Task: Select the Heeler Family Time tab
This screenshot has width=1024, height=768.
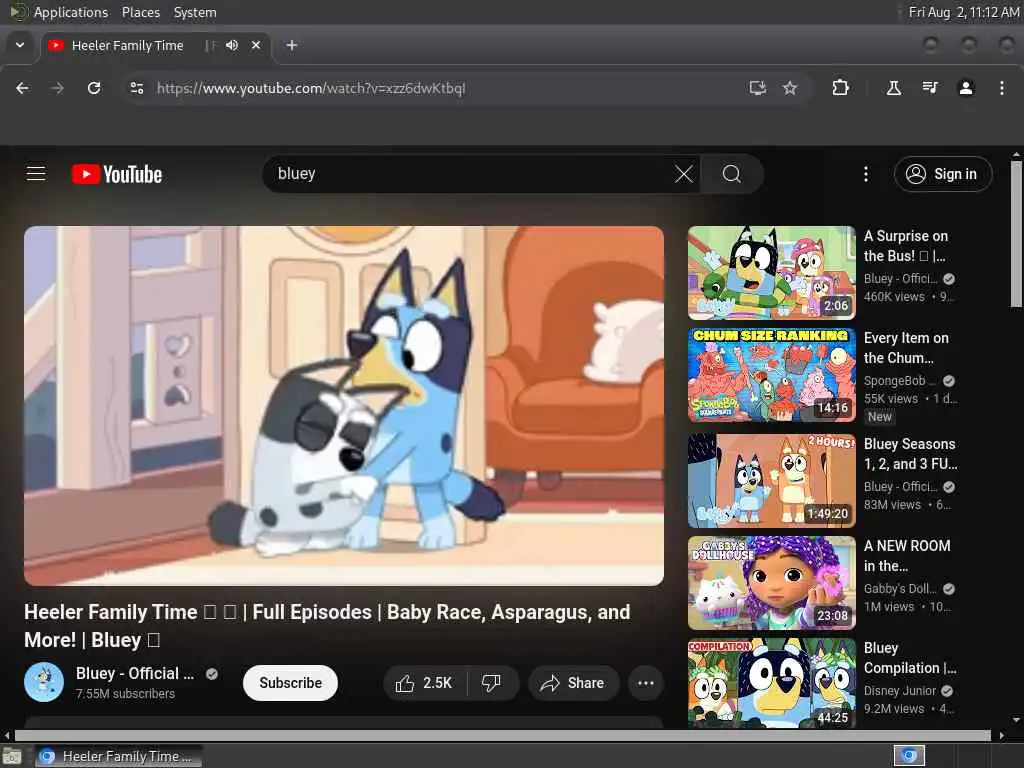Action: click(128, 45)
